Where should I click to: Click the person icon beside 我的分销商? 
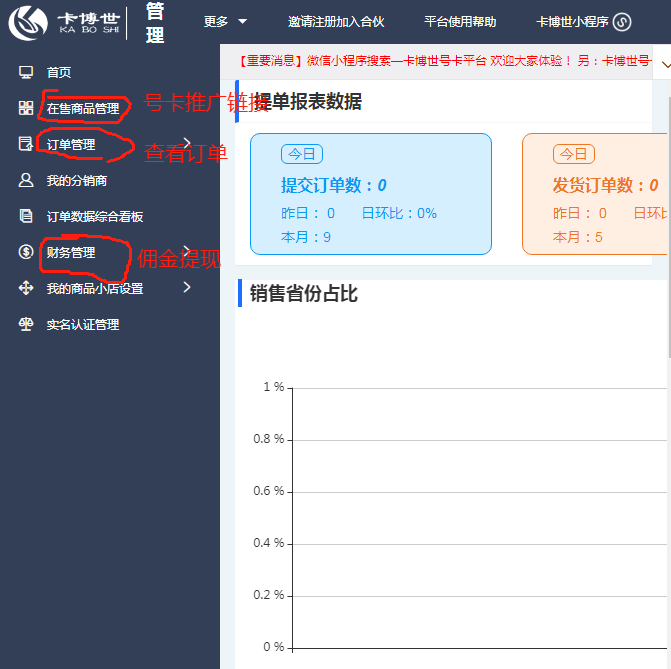pyautogui.click(x=26, y=180)
